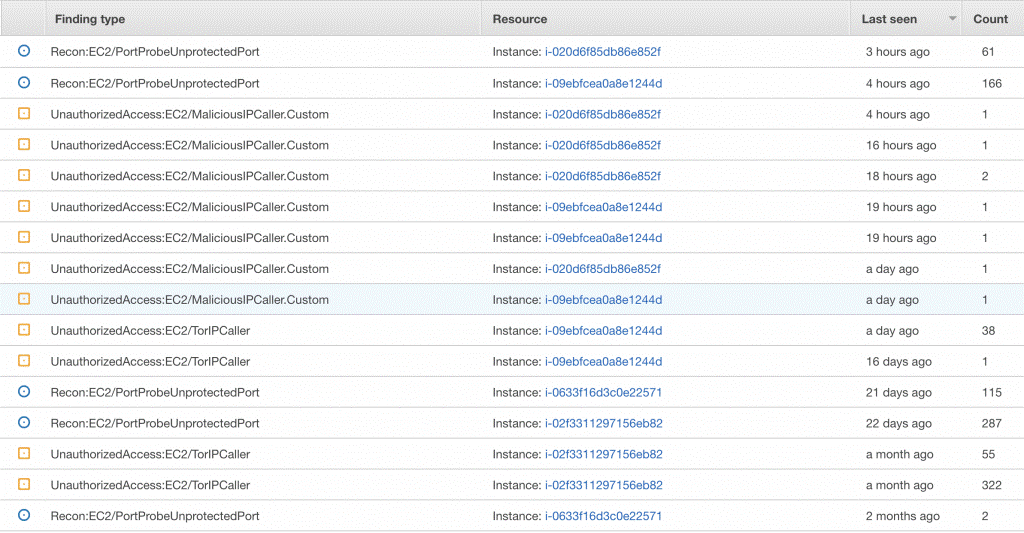Image resolution: width=1024 pixels, height=533 pixels.
Task: Click blue severity icon for 166-count PortProbe finding
Action: pyautogui.click(x=24, y=83)
